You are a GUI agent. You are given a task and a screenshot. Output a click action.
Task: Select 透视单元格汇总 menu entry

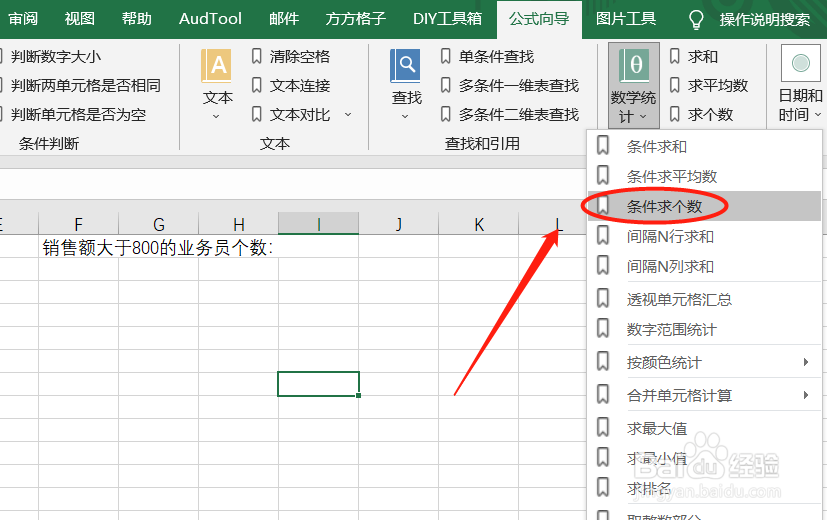point(705,300)
